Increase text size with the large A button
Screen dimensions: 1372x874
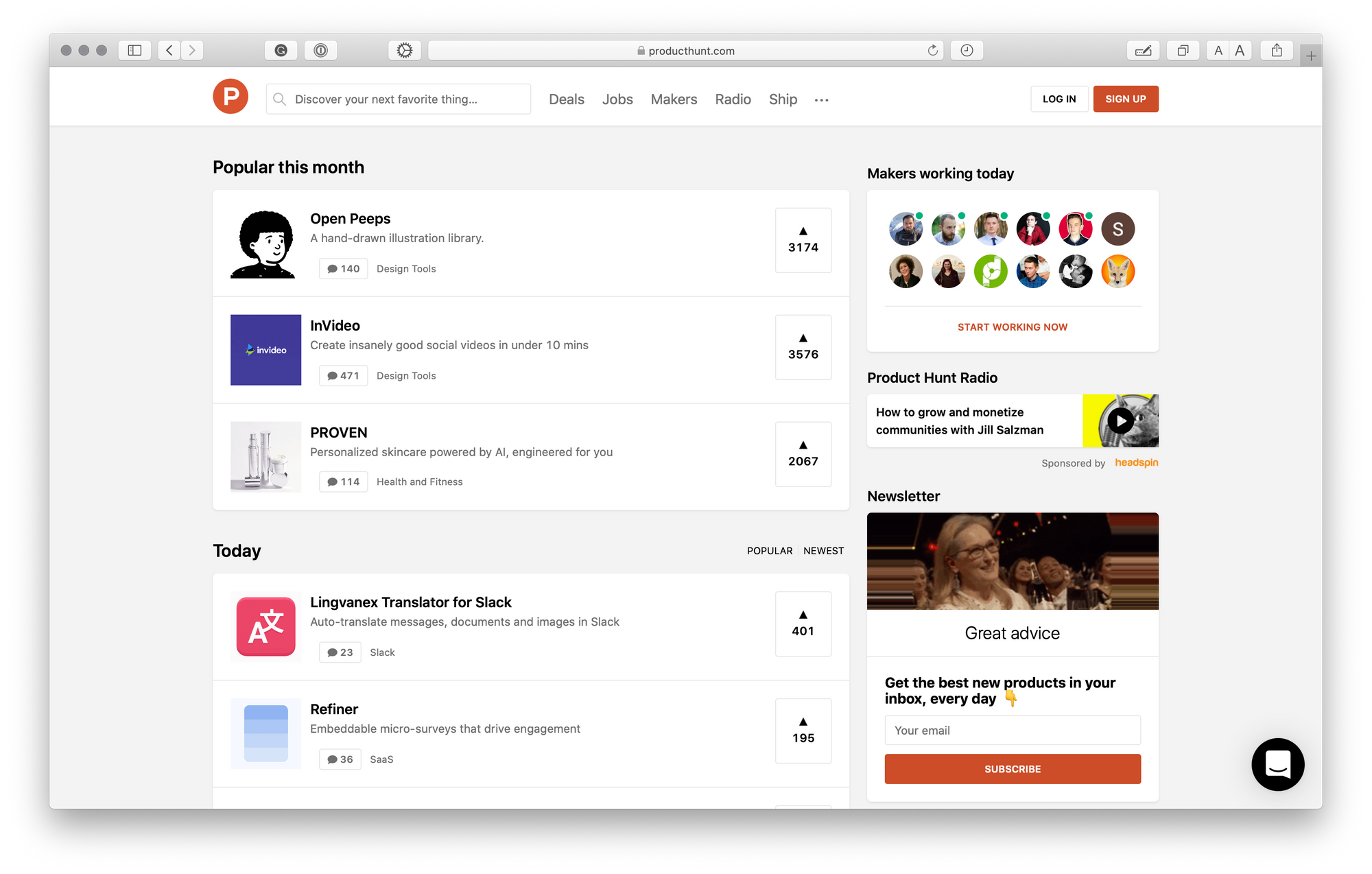[x=1240, y=50]
